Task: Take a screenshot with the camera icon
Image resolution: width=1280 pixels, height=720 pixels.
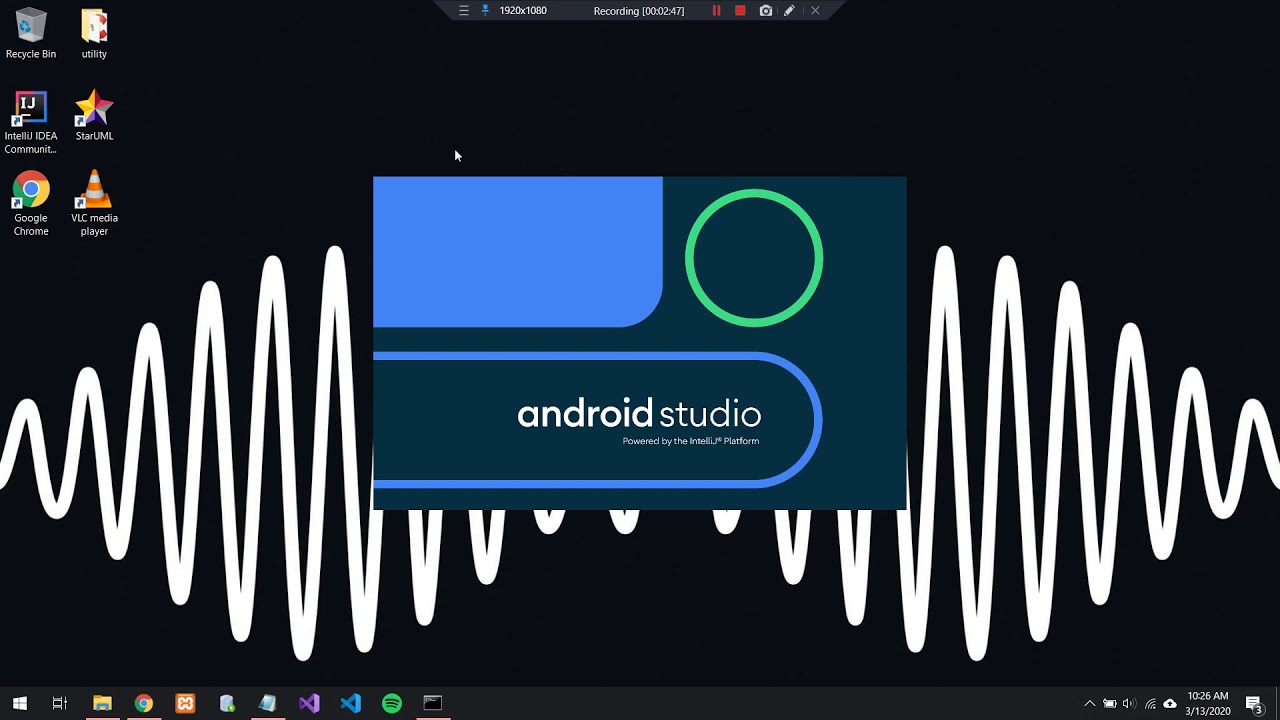Action: (x=766, y=10)
